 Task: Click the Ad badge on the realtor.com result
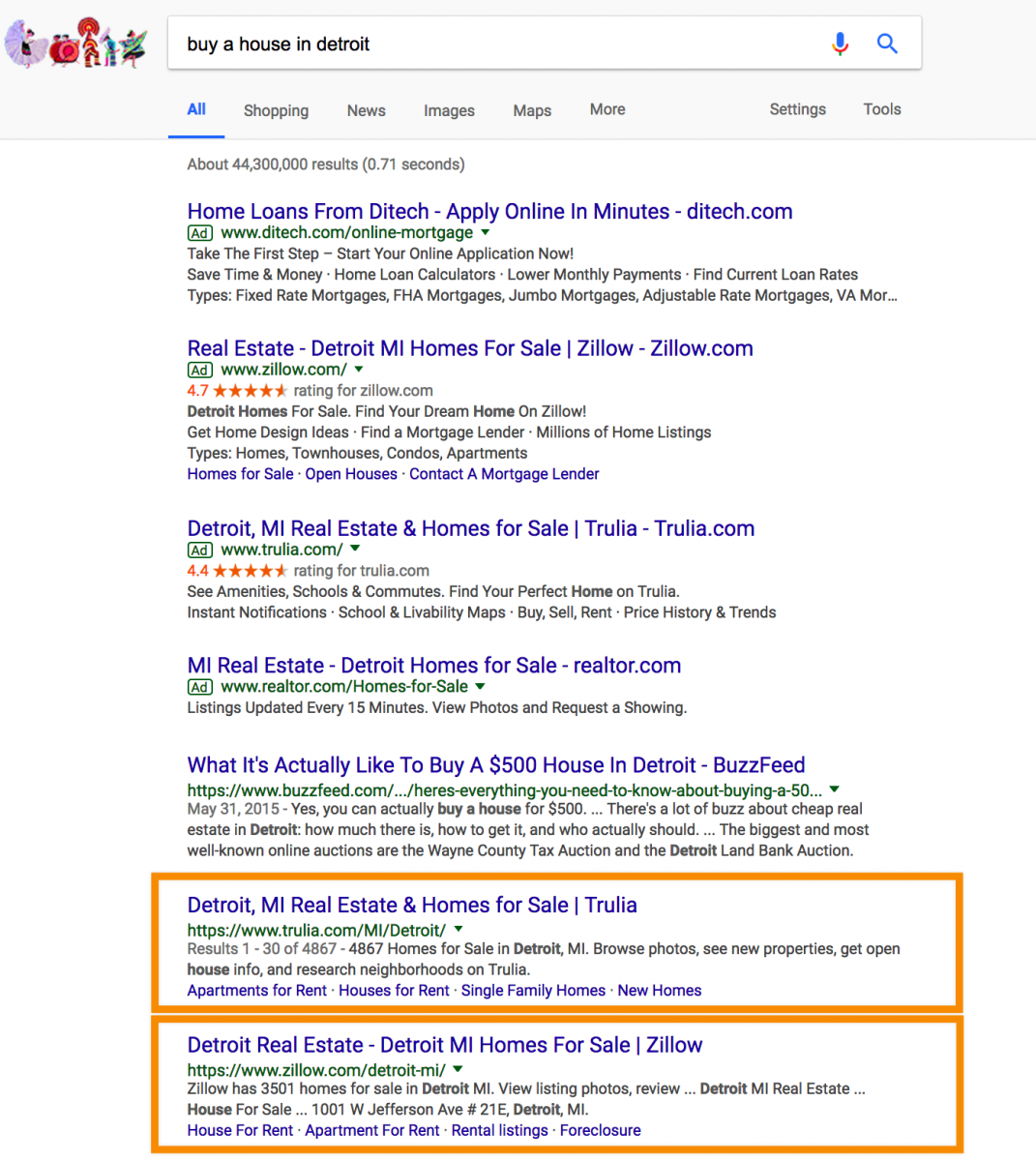point(200,687)
